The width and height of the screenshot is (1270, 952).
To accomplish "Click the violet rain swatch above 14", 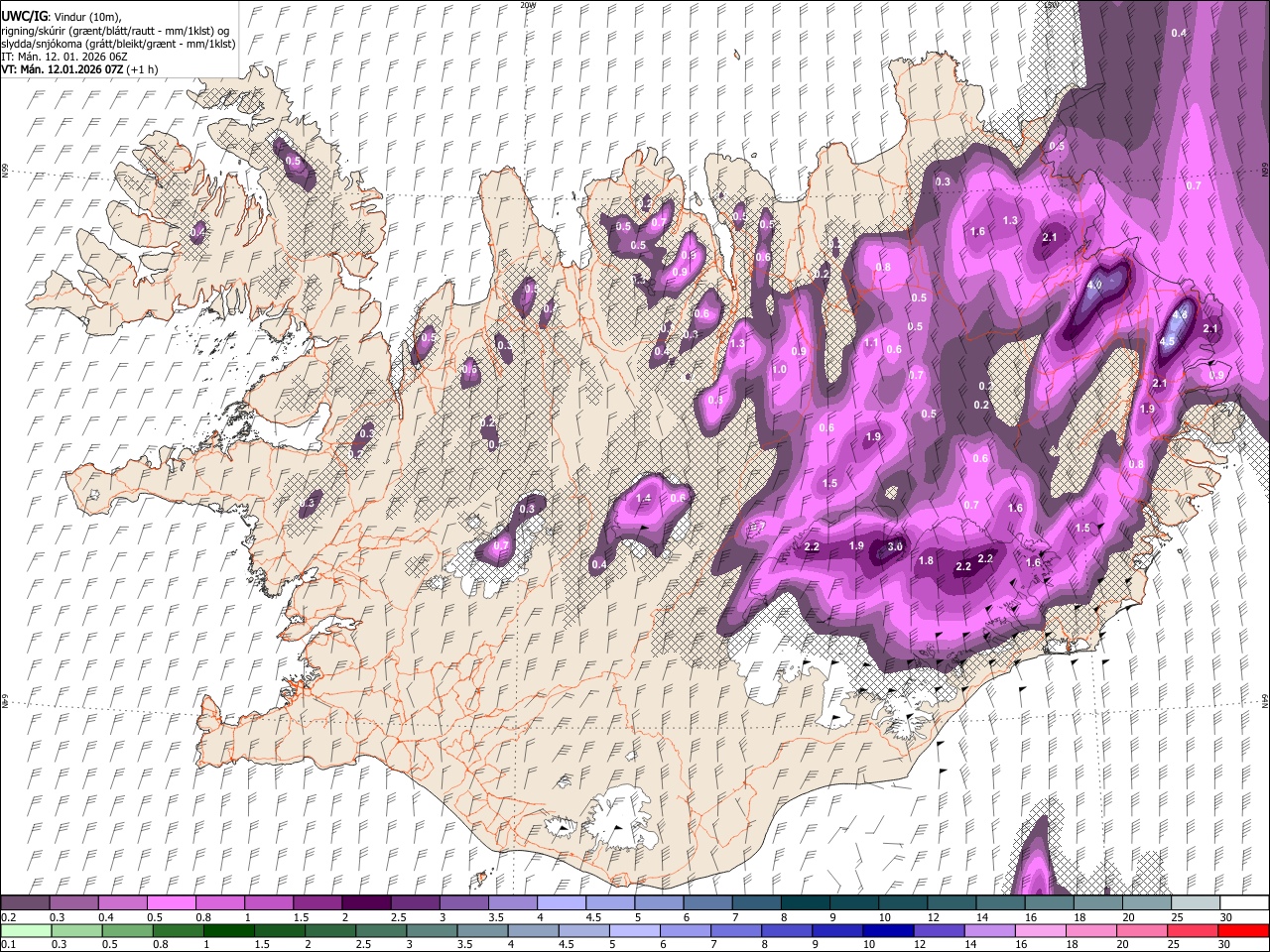I will pyautogui.click(x=990, y=931).
